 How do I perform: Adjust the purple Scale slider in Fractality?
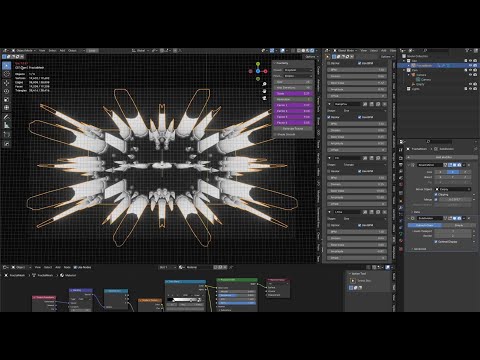[x=293, y=93]
